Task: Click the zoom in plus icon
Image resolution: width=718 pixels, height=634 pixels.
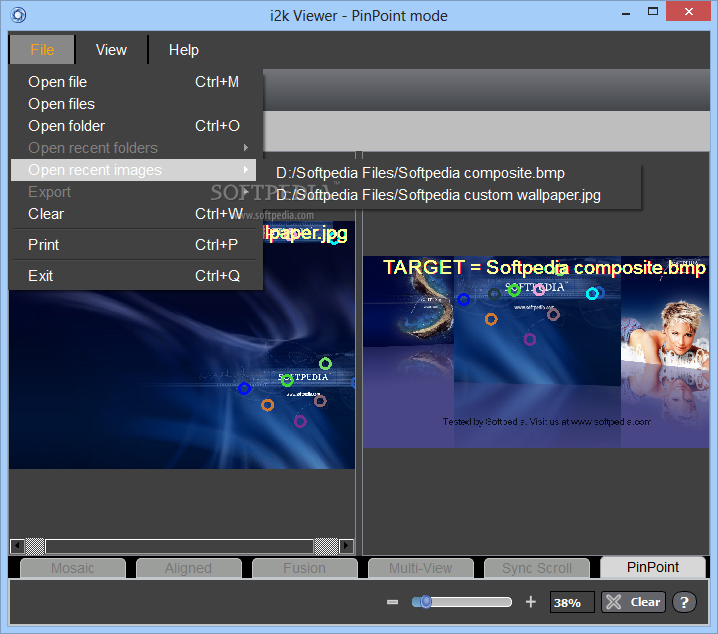Action: click(531, 601)
